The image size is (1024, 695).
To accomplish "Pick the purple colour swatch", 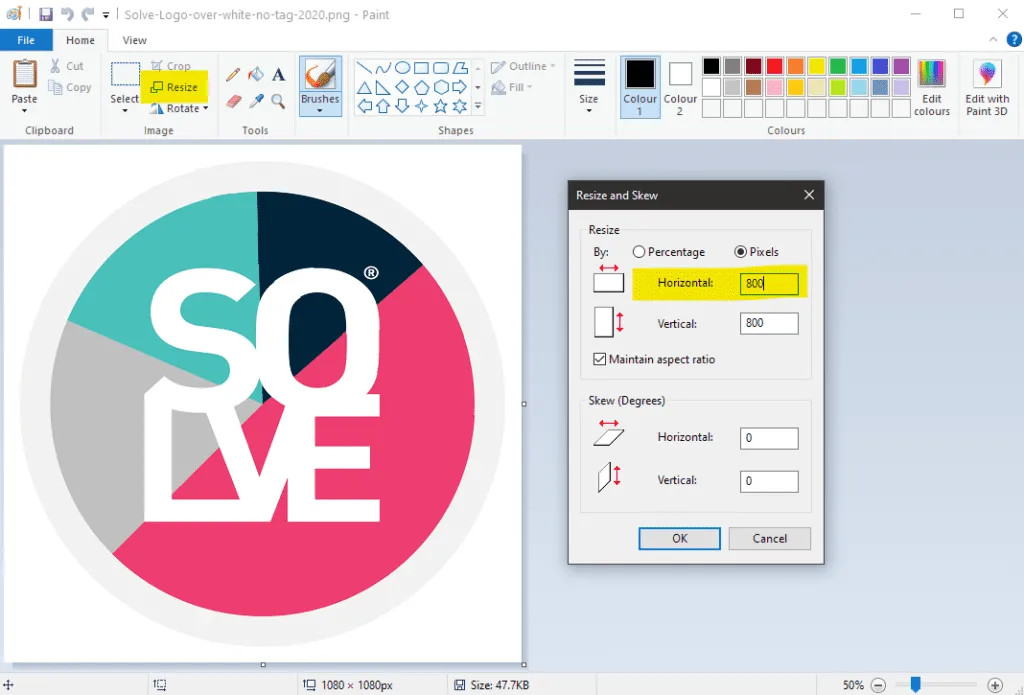I will point(901,66).
